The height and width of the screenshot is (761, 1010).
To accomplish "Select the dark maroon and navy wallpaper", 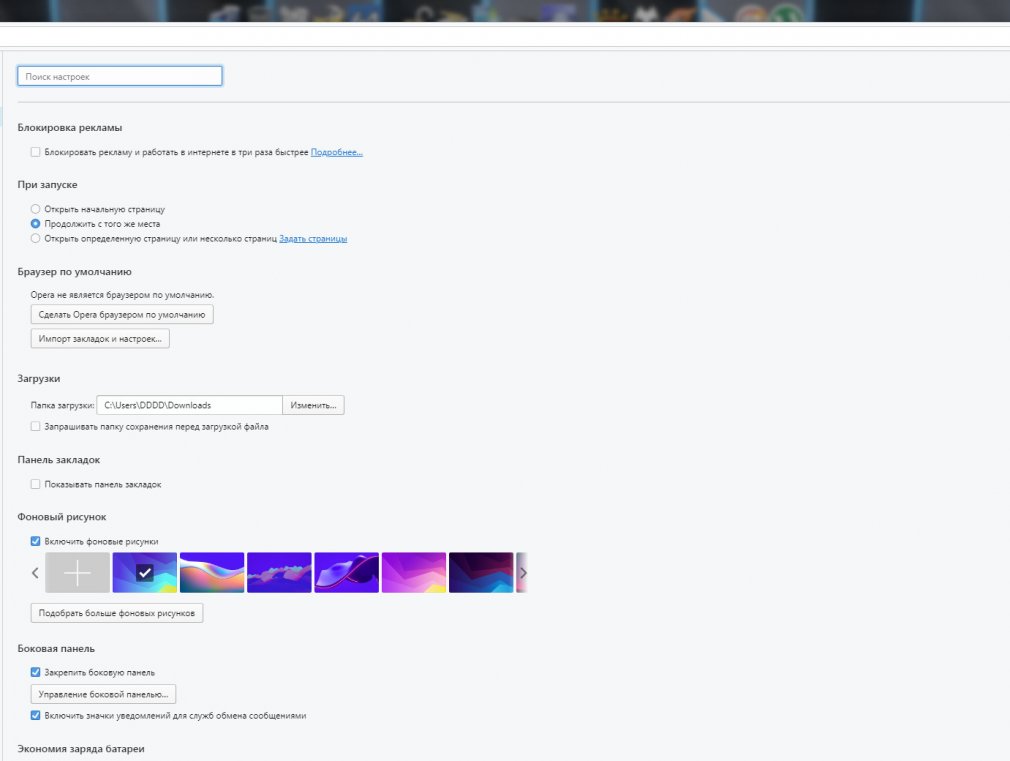I will pyautogui.click(x=481, y=572).
